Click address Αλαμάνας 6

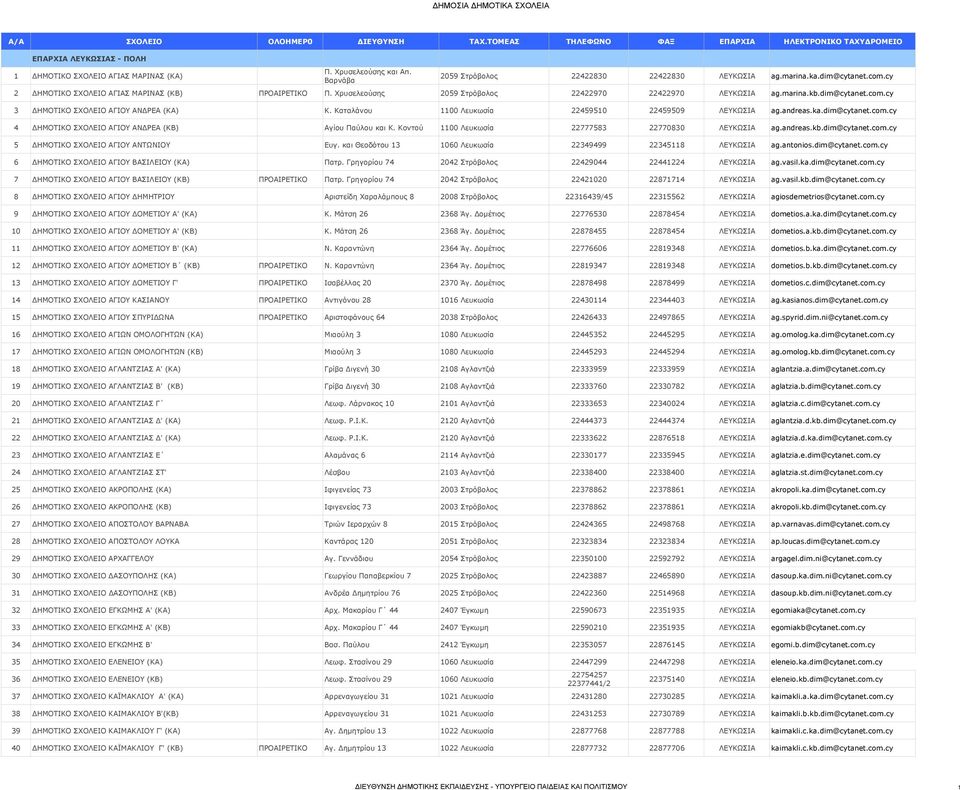tap(345, 455)
